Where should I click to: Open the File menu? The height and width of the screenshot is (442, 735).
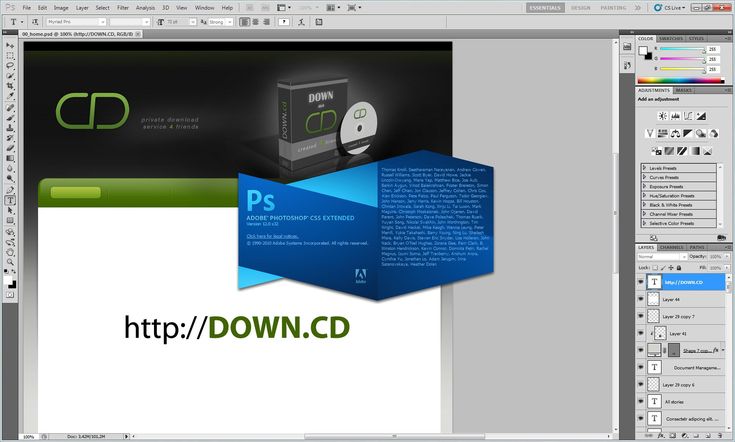tap(27, 7)
